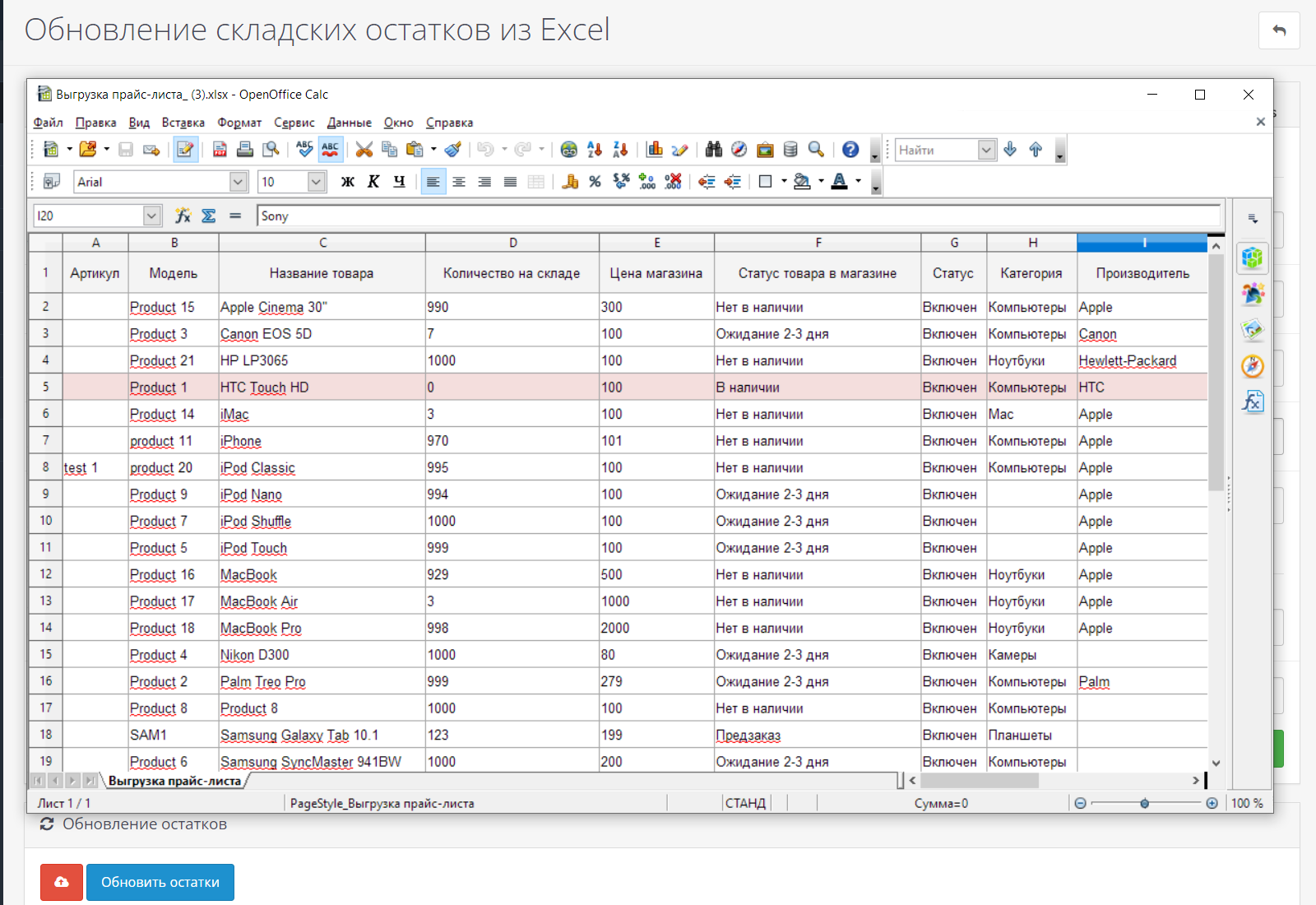Apply currency number format icon

click(x=570, y=182)
